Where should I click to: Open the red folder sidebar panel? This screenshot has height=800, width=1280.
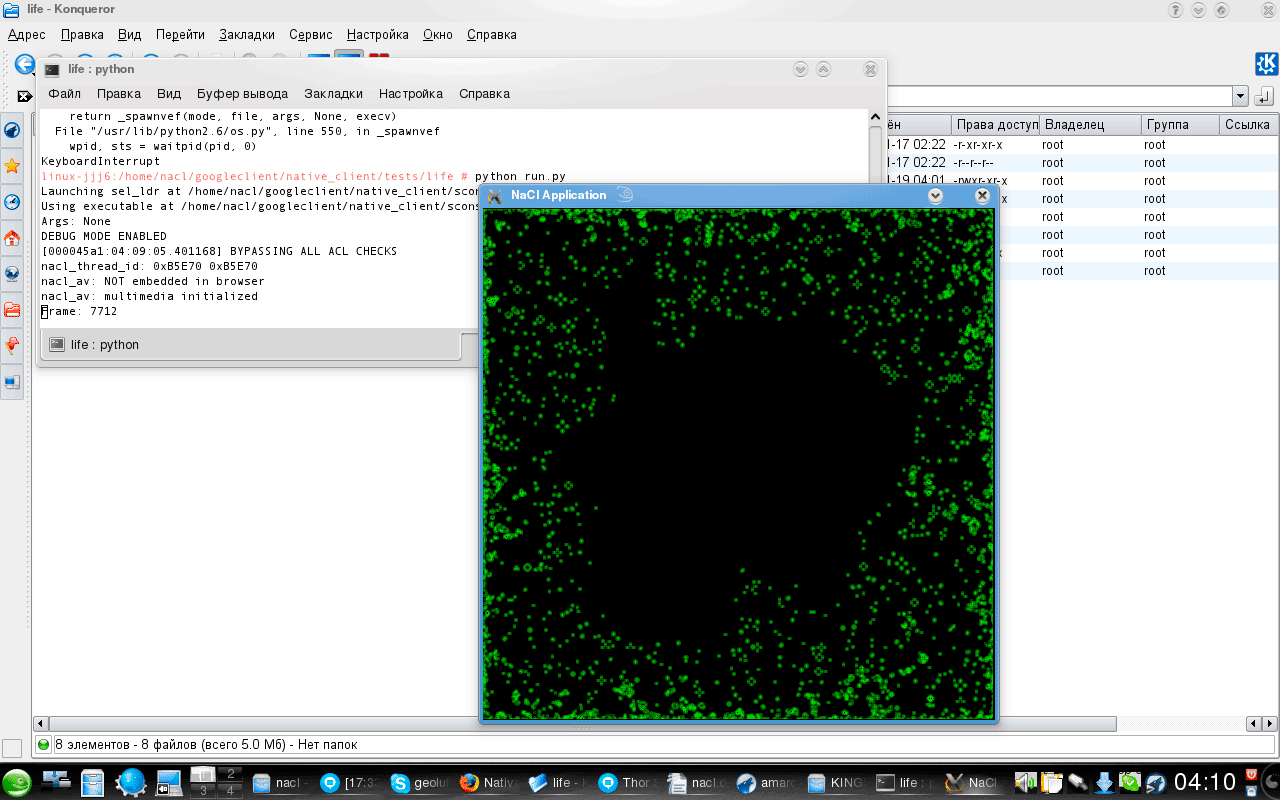(12, 310)
